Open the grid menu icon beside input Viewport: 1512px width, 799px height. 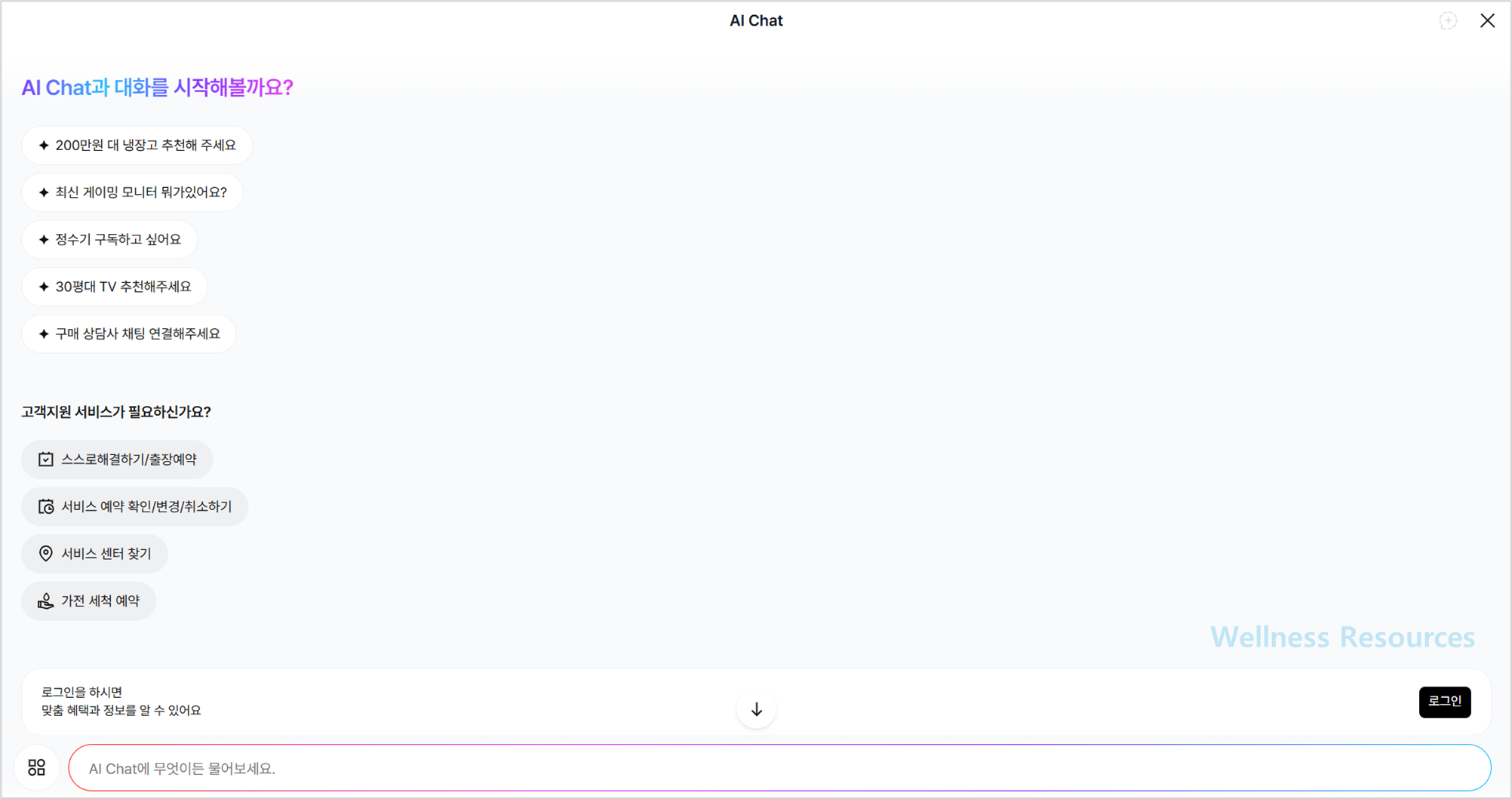click(37, 767)
